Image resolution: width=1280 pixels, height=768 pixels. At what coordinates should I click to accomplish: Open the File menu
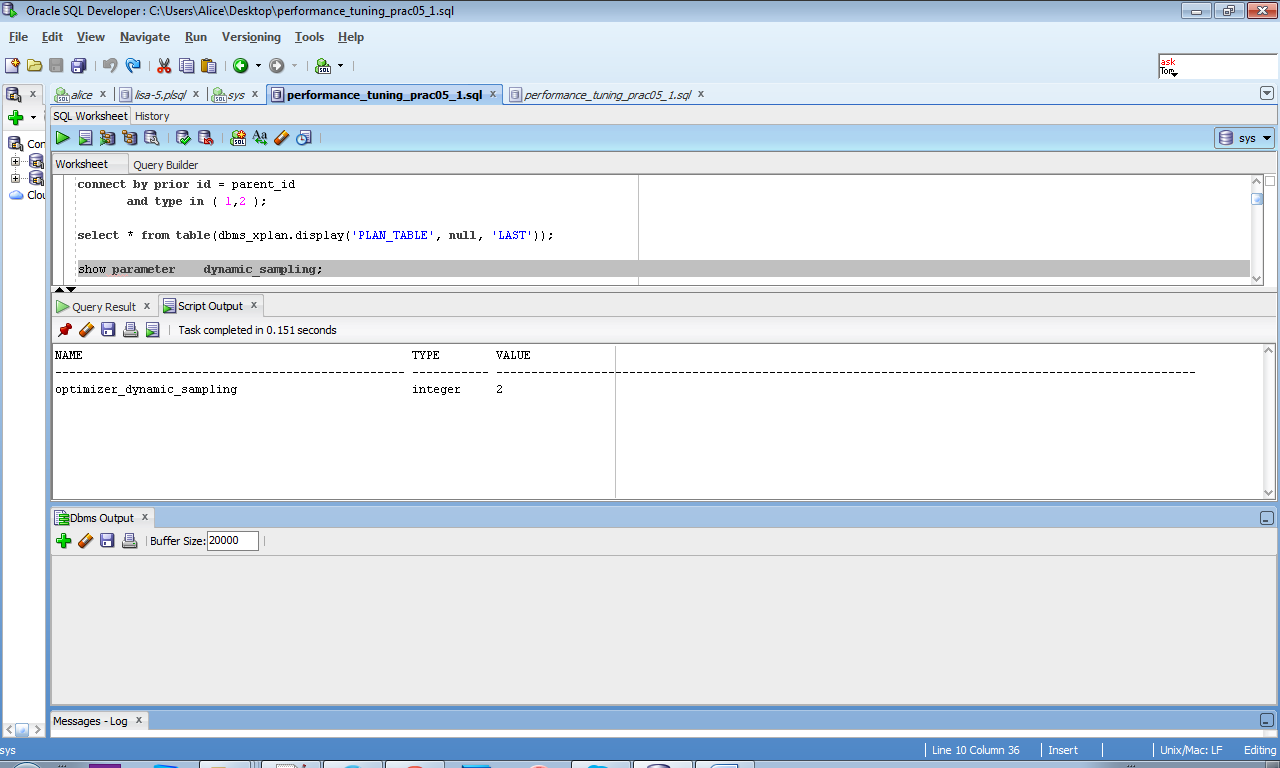click(x=18, y=37)
